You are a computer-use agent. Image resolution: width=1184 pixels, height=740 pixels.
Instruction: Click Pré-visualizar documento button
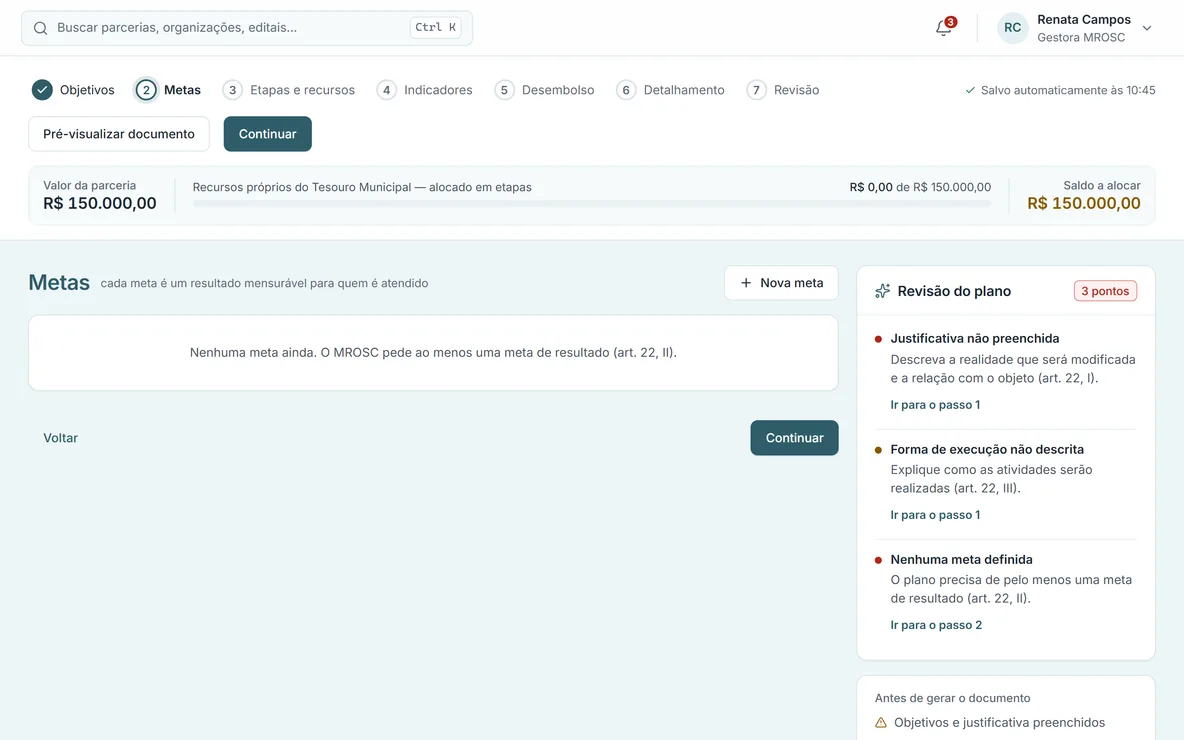click(119, 134)
